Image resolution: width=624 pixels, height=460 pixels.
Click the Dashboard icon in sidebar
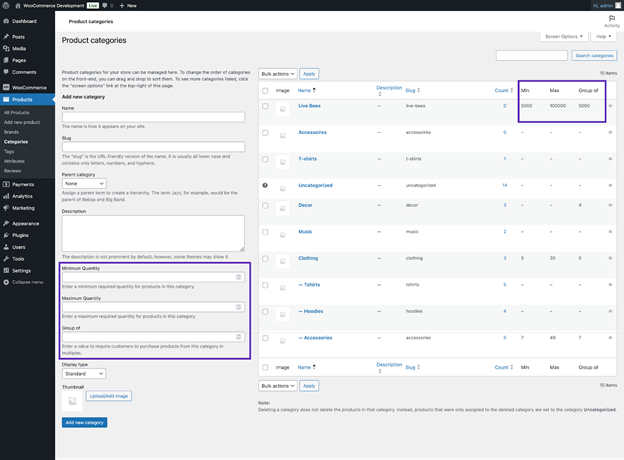pyautogui.click(x=6, y=21)
